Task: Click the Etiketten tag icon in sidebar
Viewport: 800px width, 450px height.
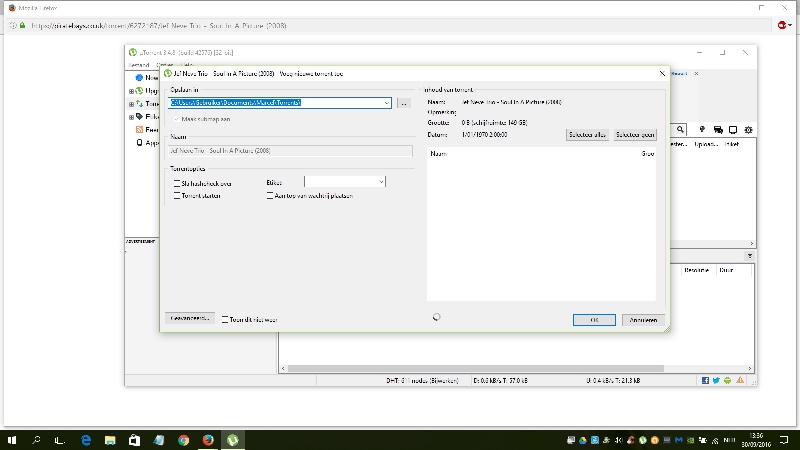Action: click(139, 116)
